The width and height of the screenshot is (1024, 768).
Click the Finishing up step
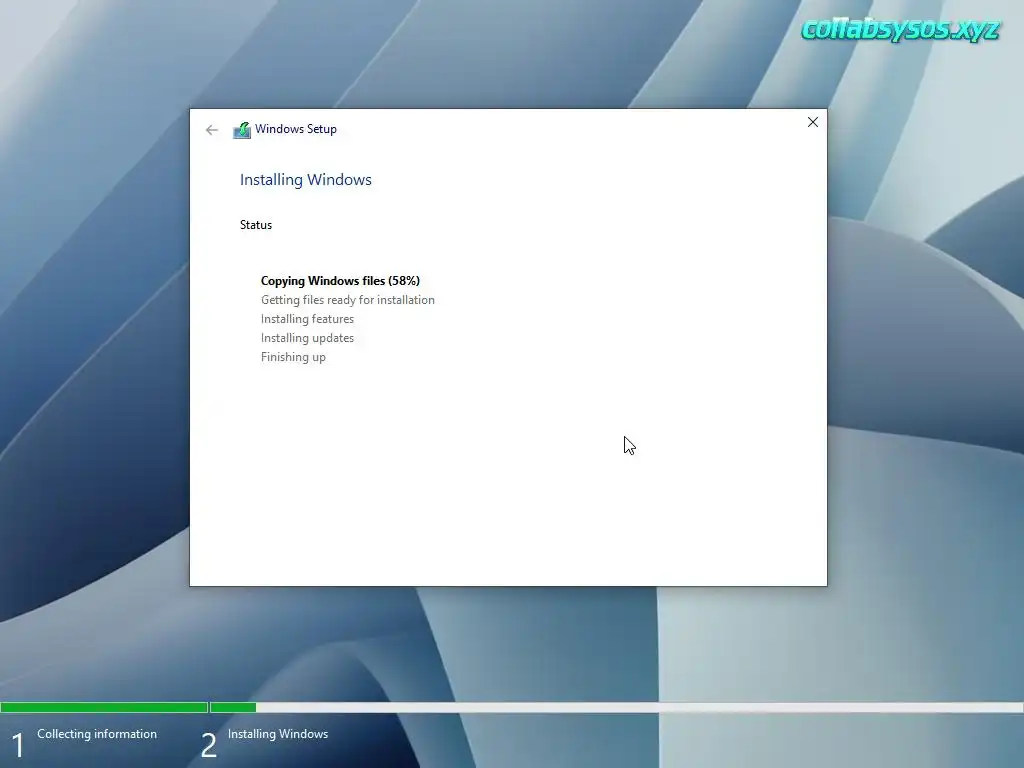tap(293, 357)
